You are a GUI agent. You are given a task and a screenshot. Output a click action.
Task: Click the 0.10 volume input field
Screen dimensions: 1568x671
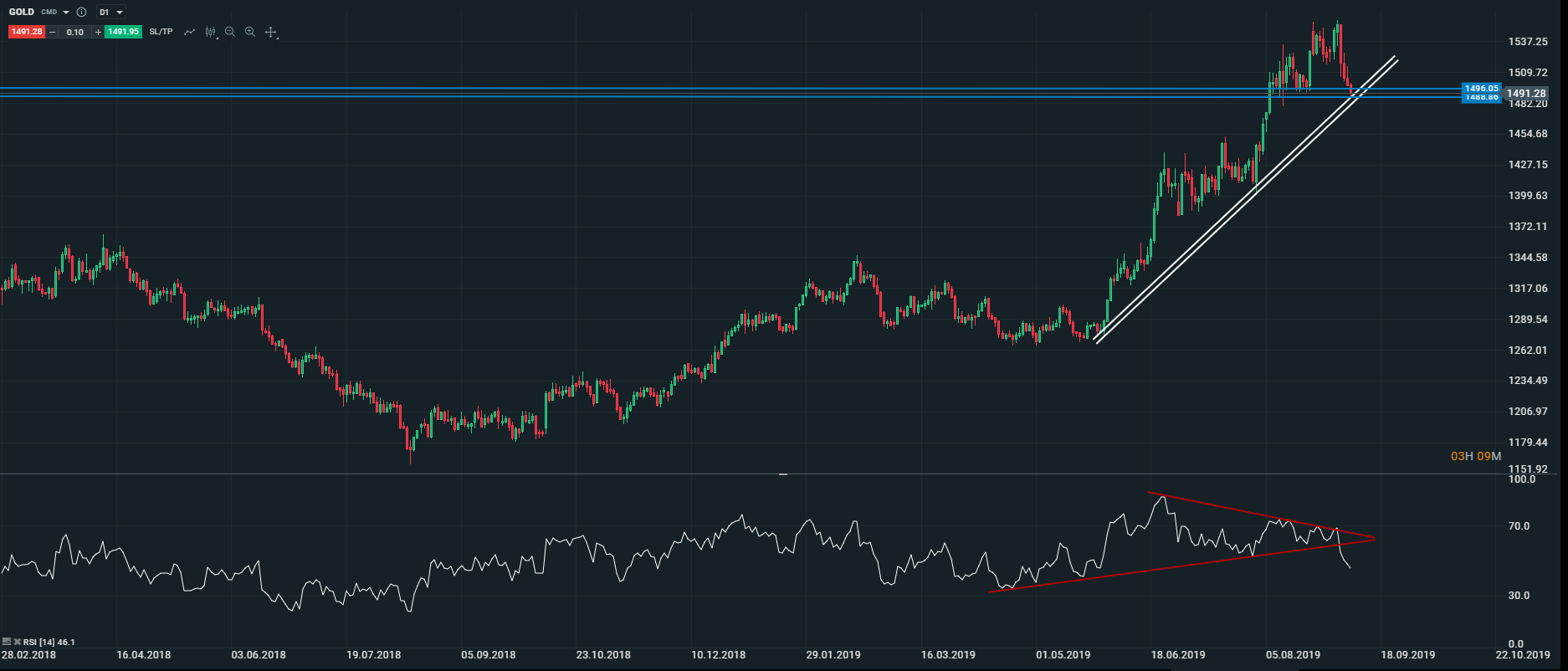point(75,32)
